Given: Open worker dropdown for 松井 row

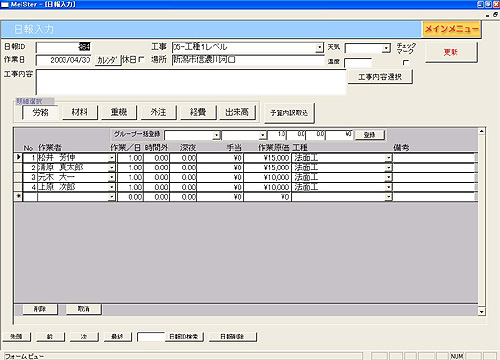Looking at the screenshot, I should (x=112, y=158).
